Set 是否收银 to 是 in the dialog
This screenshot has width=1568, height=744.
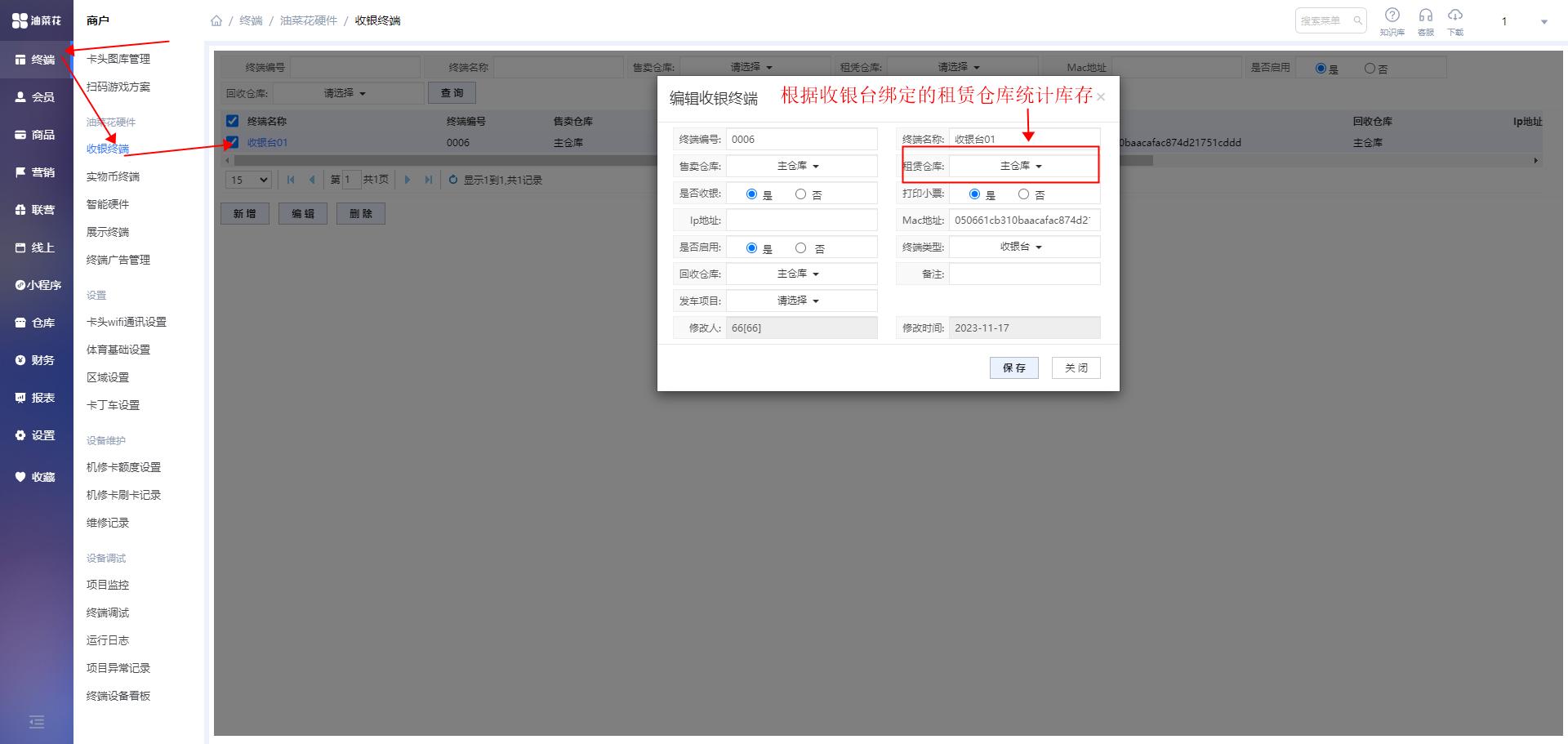pos(752,194)
